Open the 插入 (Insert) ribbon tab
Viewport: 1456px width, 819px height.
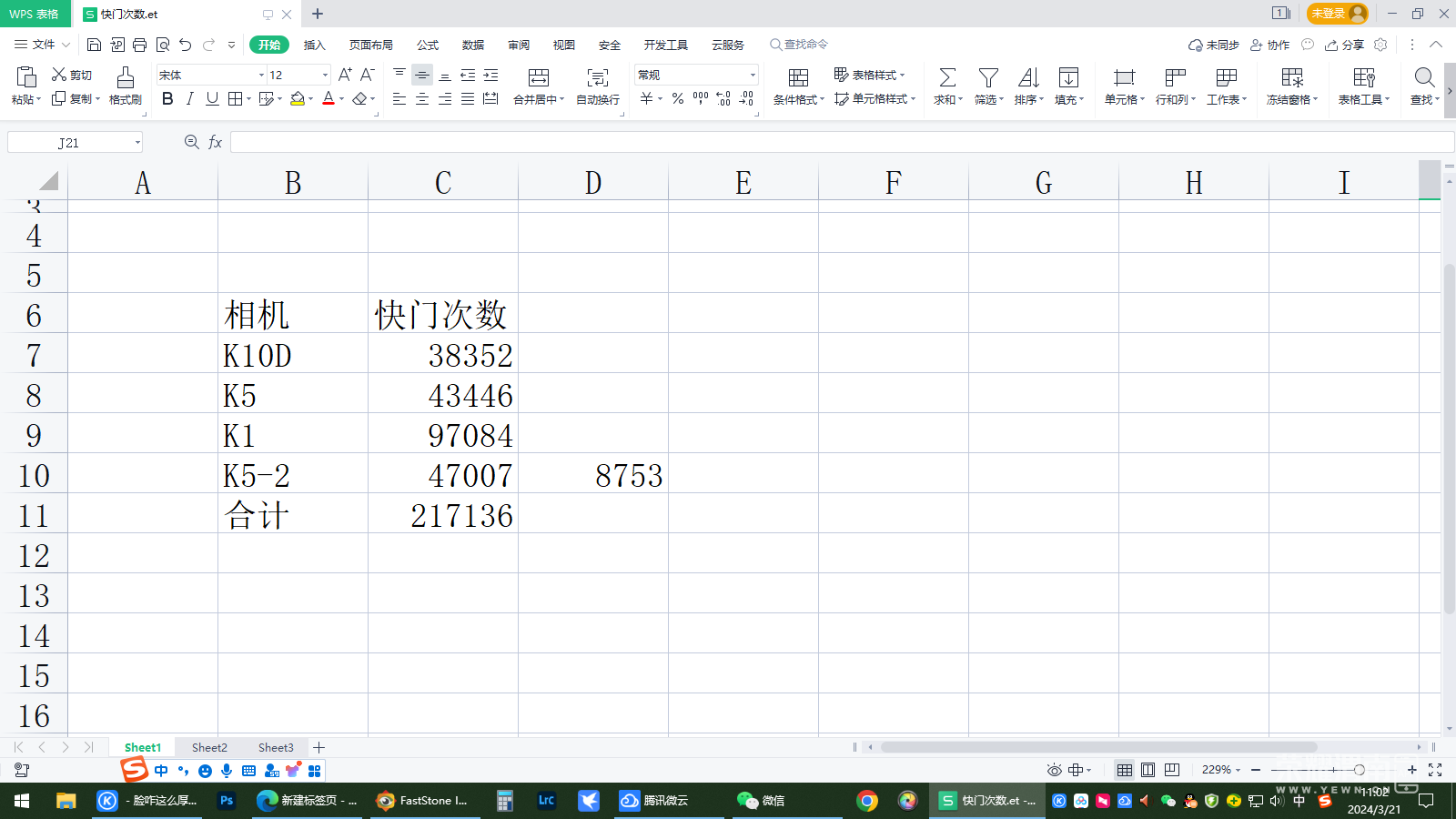click(314, 45)
